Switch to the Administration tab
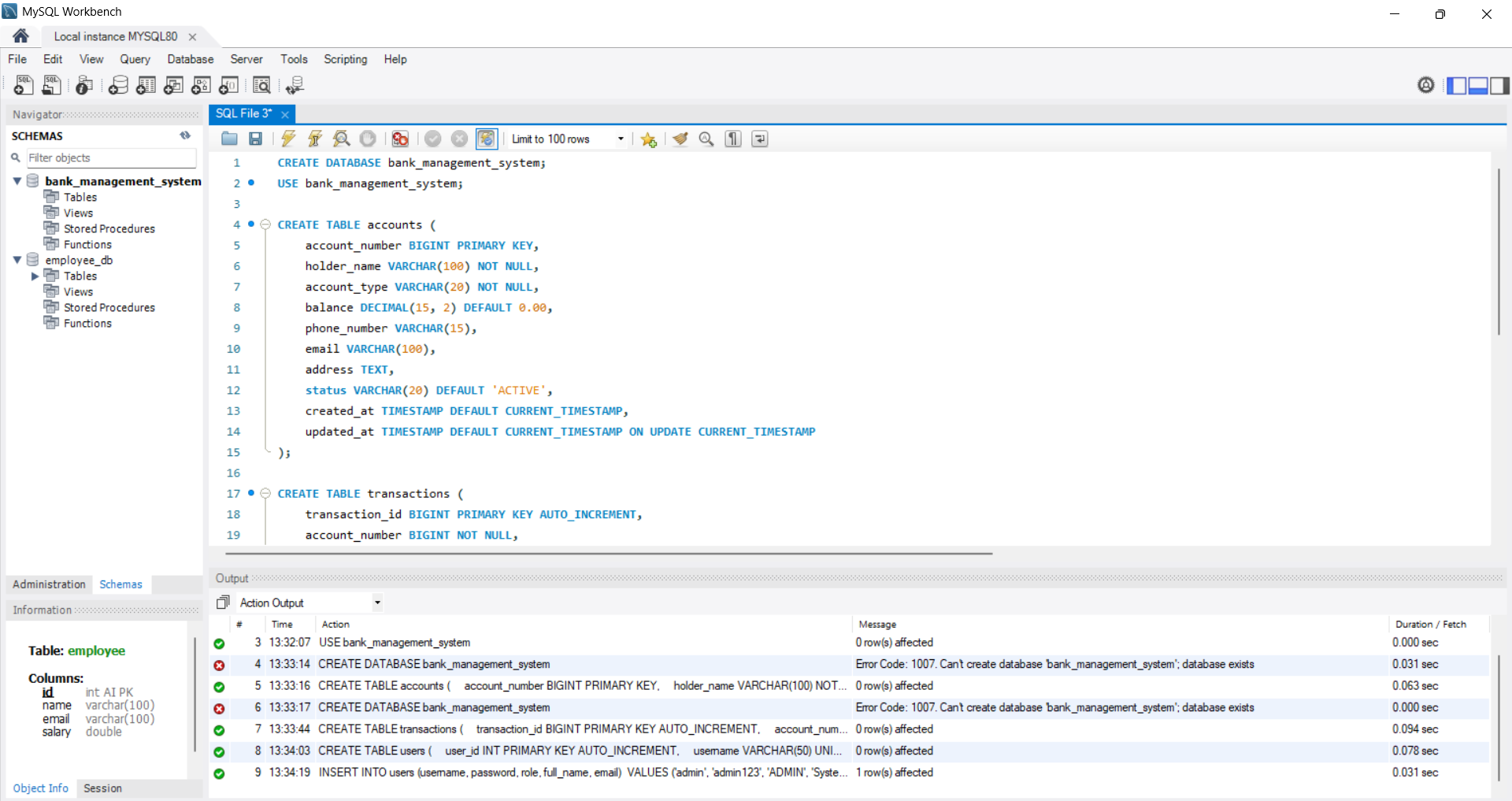Screen dimensions: 1512x801 pyautogui.click(x=49, y=584)
